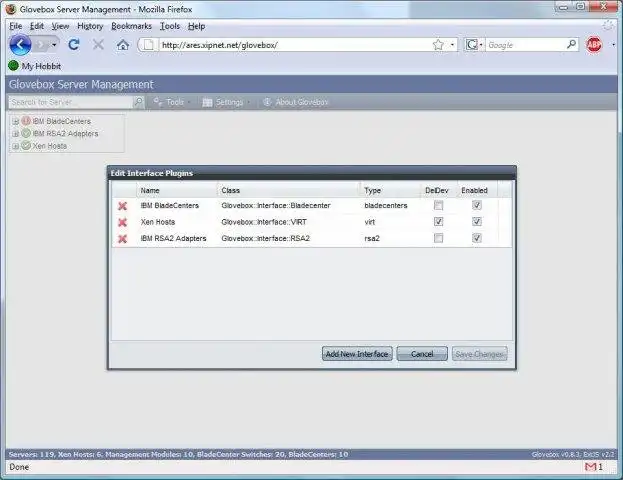Bookmark this page with the star icon

coord(438,45)
